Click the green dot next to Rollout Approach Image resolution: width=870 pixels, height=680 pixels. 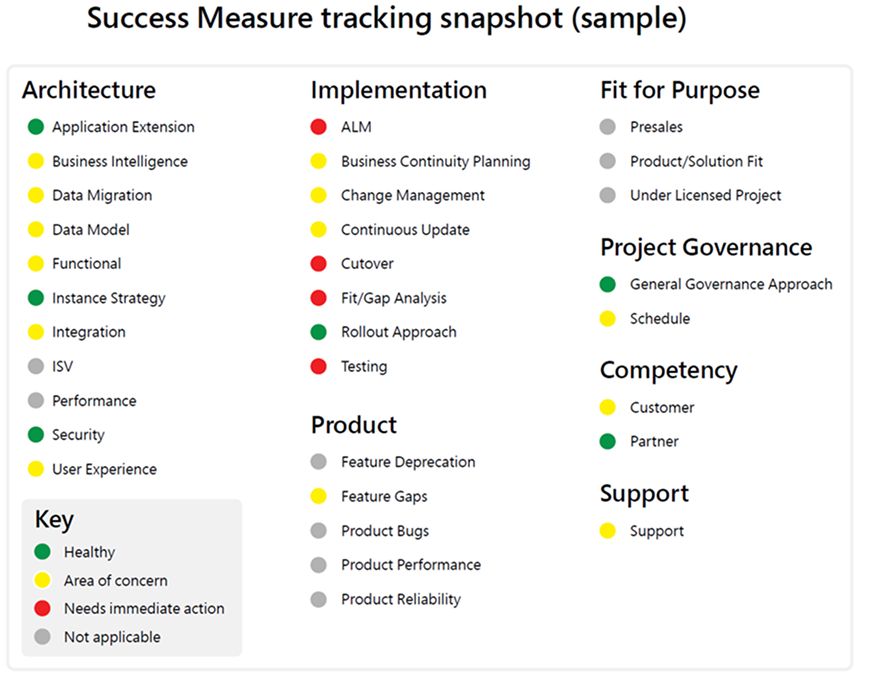coord(319,332)
